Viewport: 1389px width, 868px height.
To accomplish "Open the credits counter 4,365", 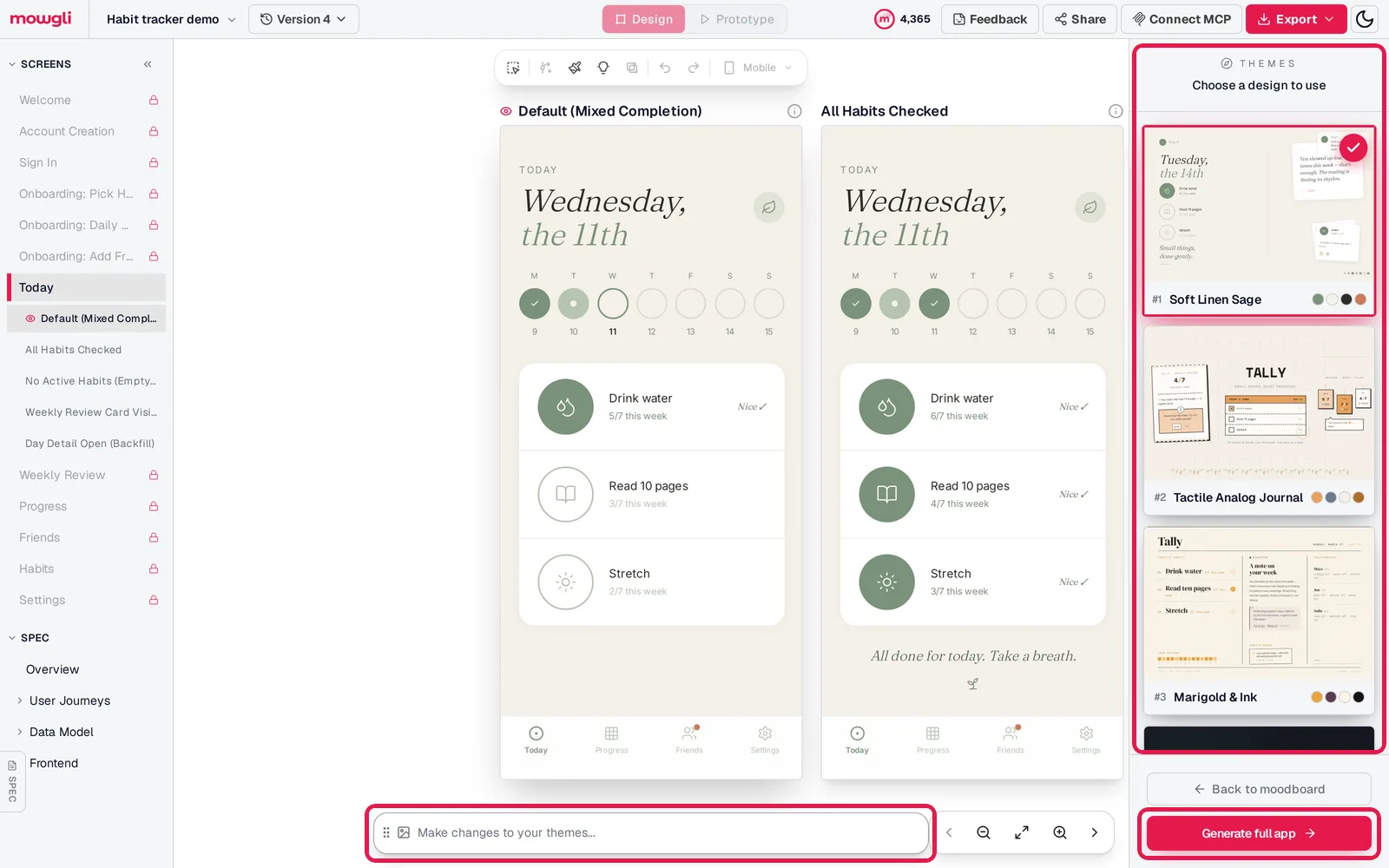I will pos(903,19).
